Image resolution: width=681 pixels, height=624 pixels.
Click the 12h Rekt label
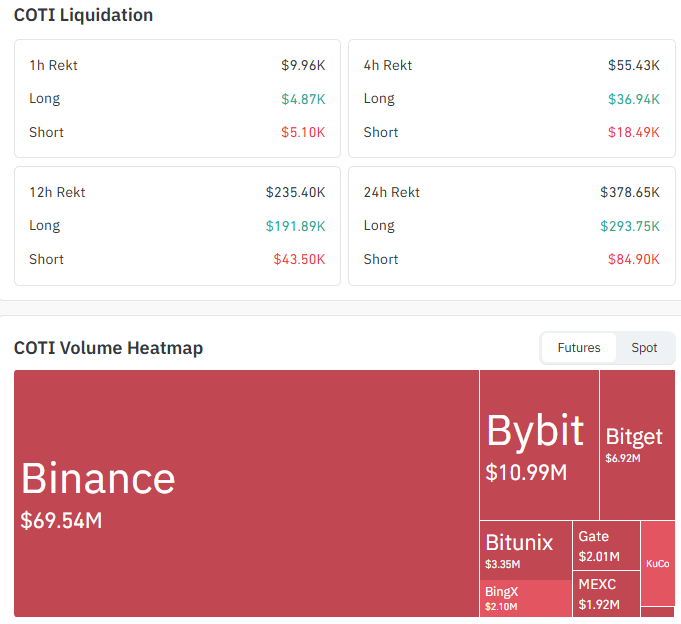pyautogui.click(x=57, y=192)
